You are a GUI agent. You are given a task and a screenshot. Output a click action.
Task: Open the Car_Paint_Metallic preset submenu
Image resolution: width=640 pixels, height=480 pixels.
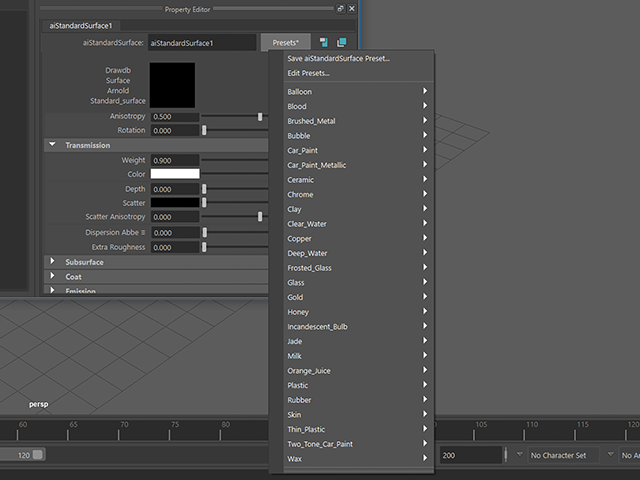click(358, 165)
